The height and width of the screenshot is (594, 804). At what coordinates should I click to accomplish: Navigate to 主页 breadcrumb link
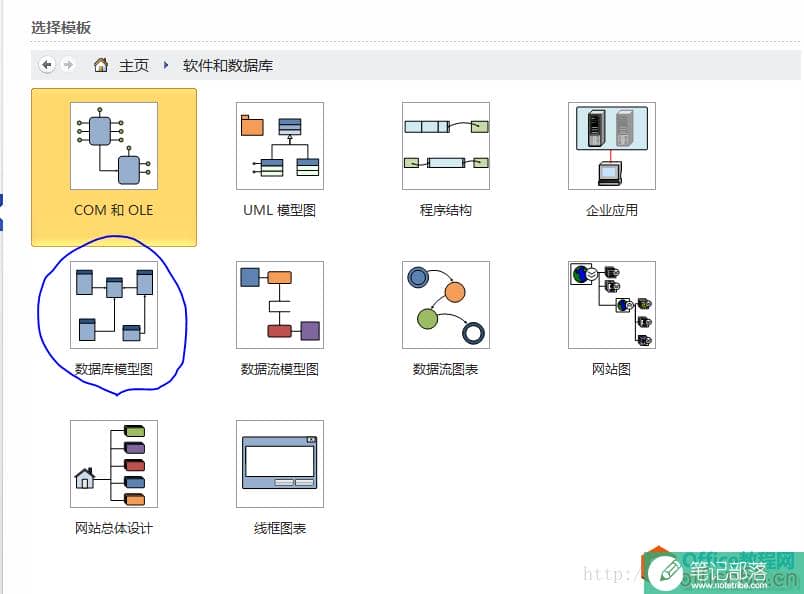134,65
